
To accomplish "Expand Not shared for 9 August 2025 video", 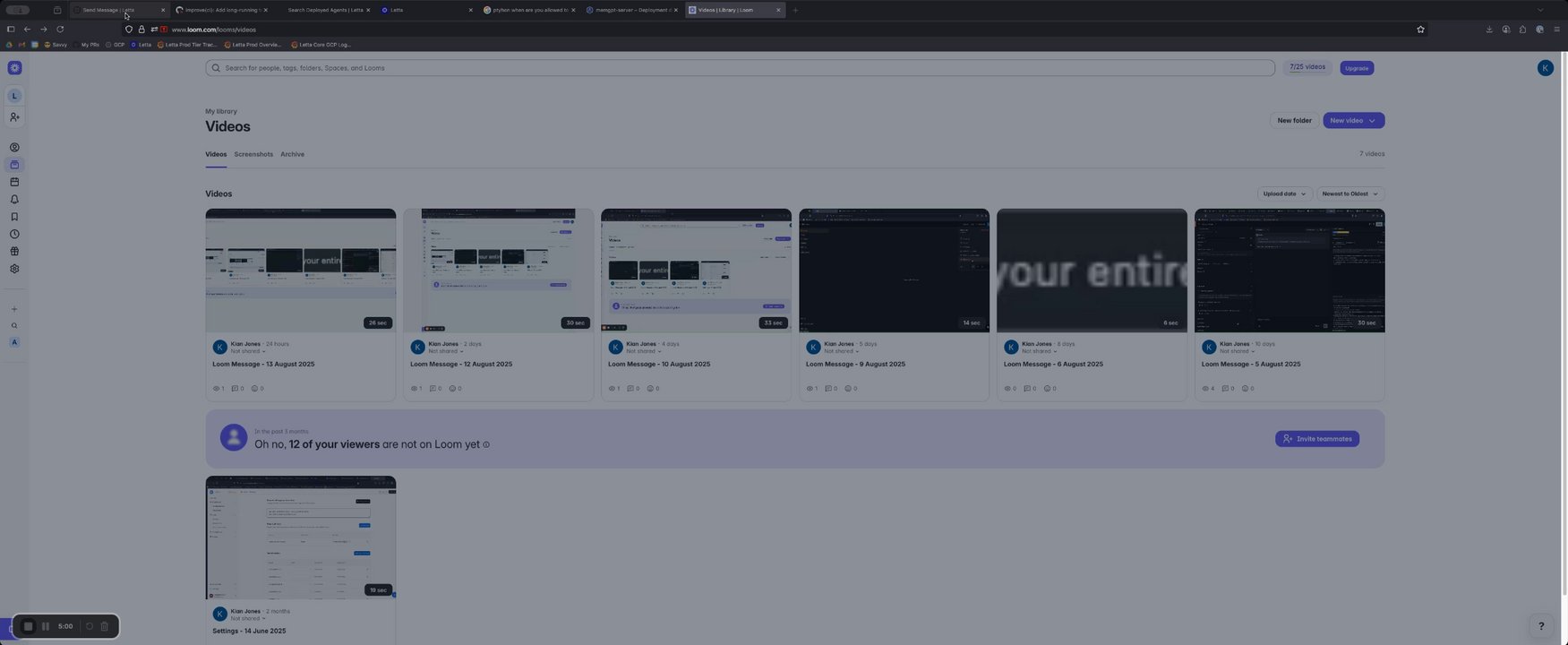I will point(842,351).
